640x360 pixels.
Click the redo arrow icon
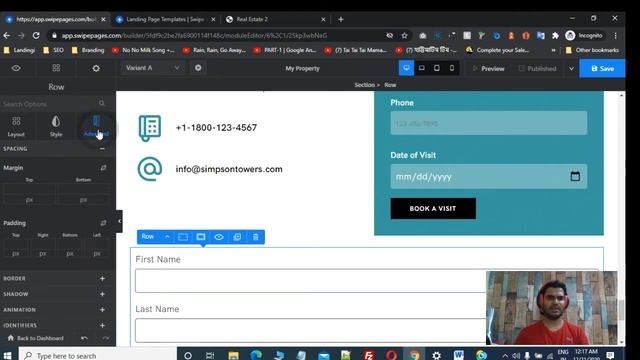[106, 338]
